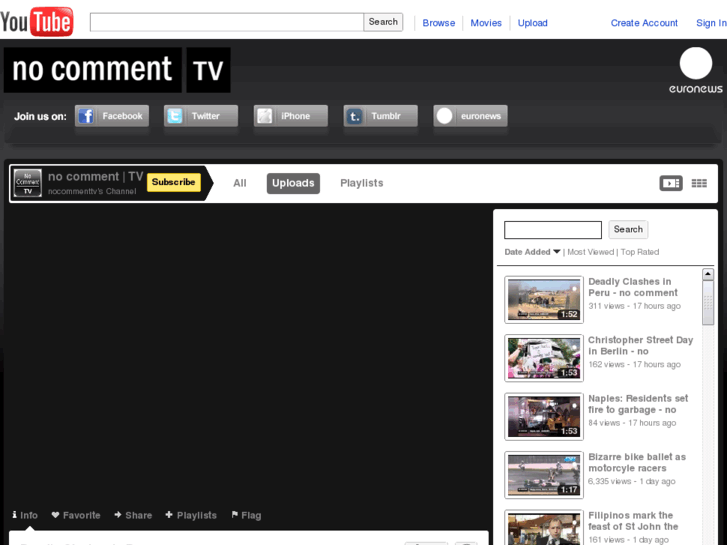Click the '162 views - 17 hours ago' text
Screen dimensions: 727x545
[x=634, y=365]
